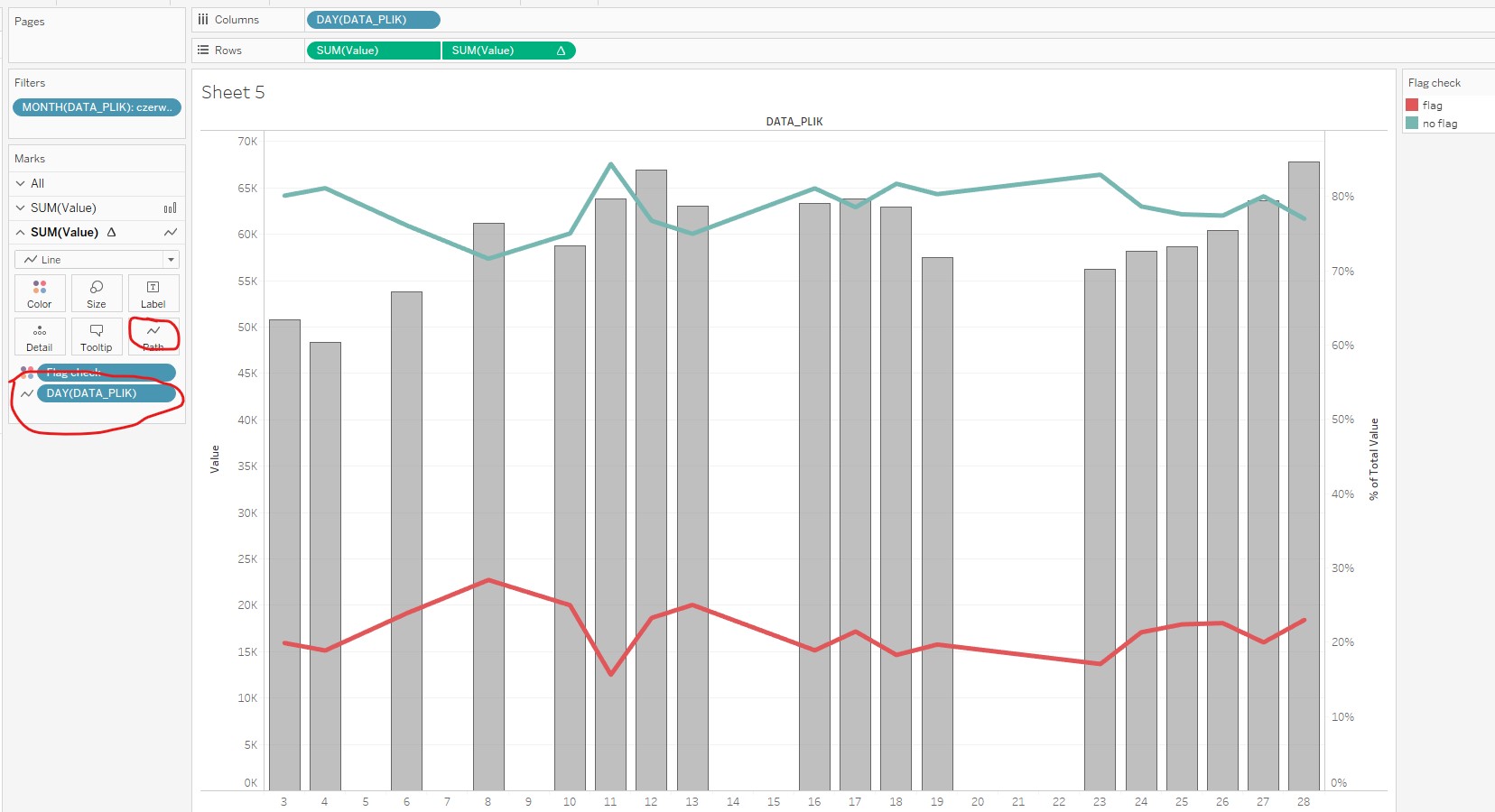This screenshot has width=1495, height=812.
Task: Select DAY(DATA_PLIK) pill on Columns shelf
Action: coord(373,20)
